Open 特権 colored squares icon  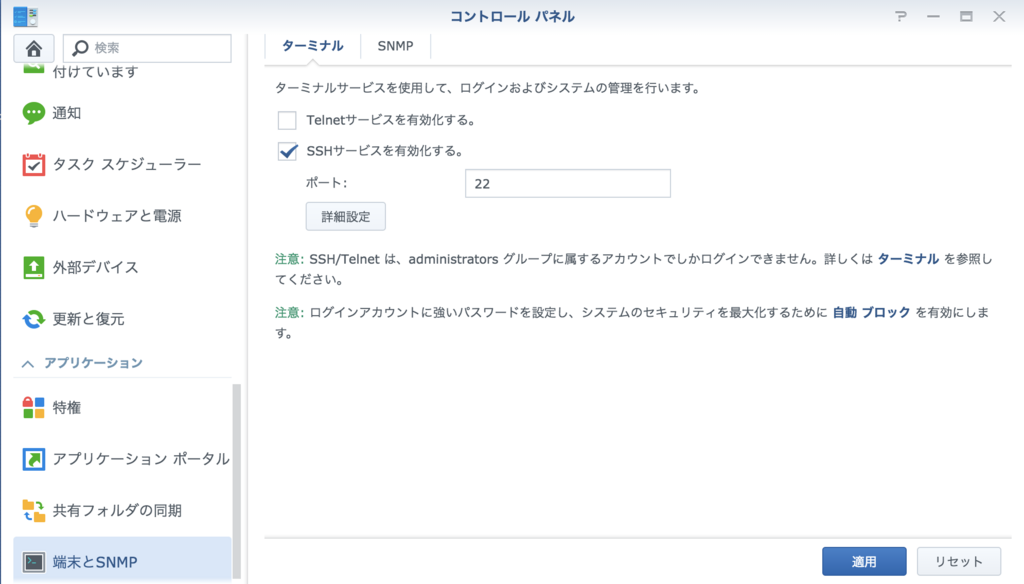point(33,408)
